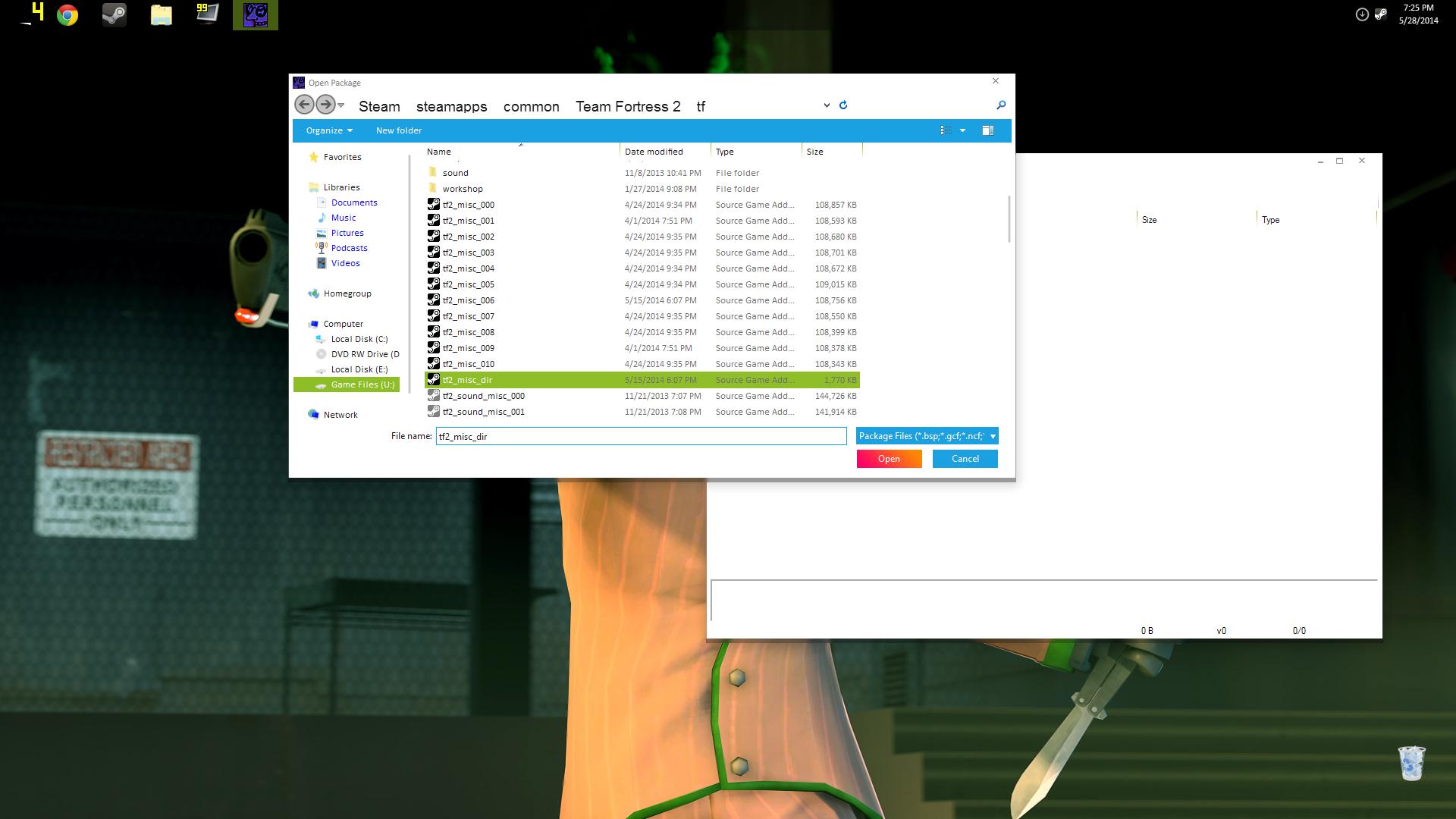
Task: Click the download tray icon
Action: click(1362, 14)
